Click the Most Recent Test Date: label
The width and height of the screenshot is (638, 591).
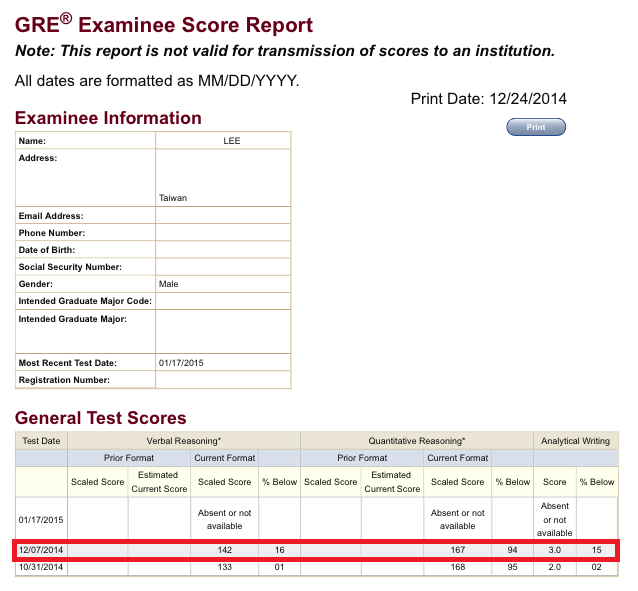tap(68, 363)
